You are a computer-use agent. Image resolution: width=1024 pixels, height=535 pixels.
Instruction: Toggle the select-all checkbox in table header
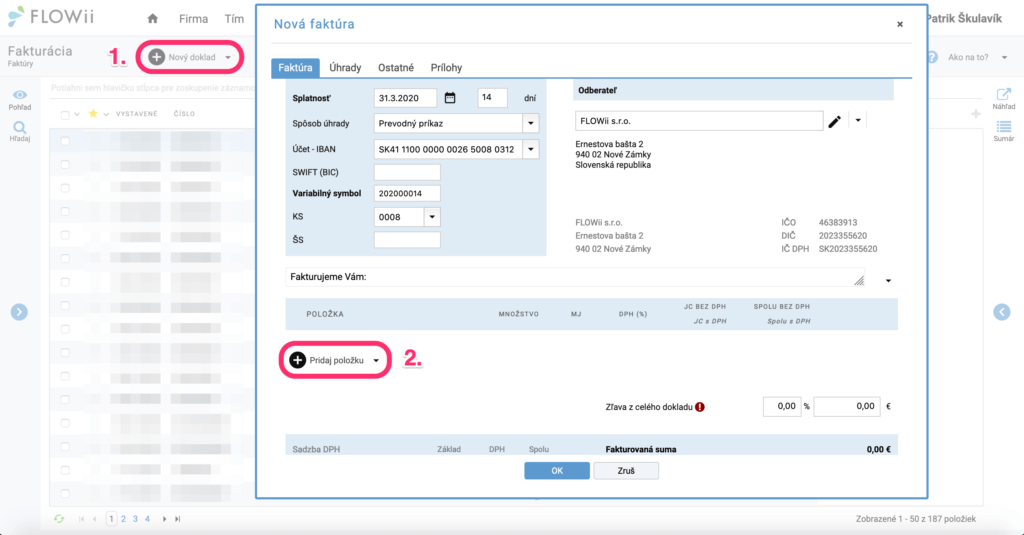tap(65, 115)
